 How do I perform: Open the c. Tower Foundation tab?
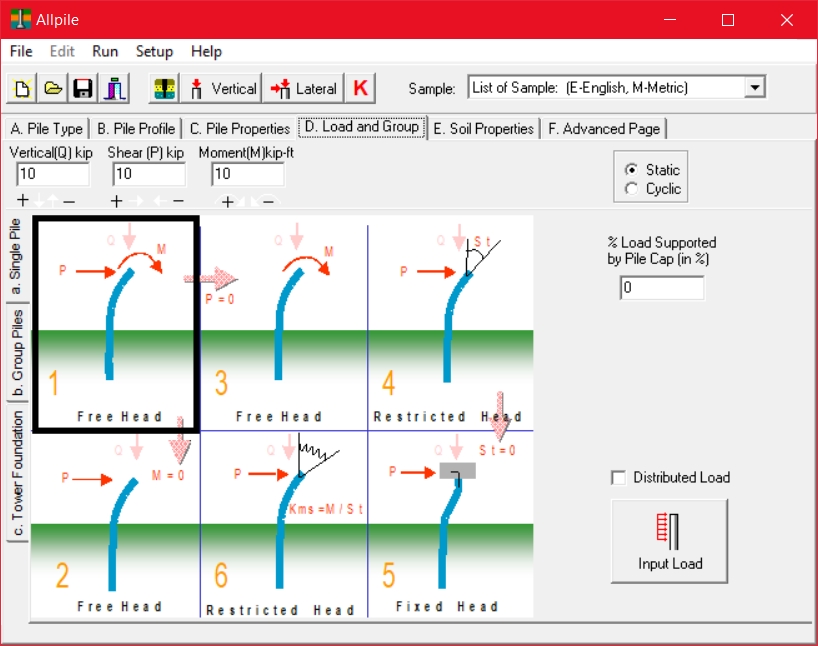point(15,475)
